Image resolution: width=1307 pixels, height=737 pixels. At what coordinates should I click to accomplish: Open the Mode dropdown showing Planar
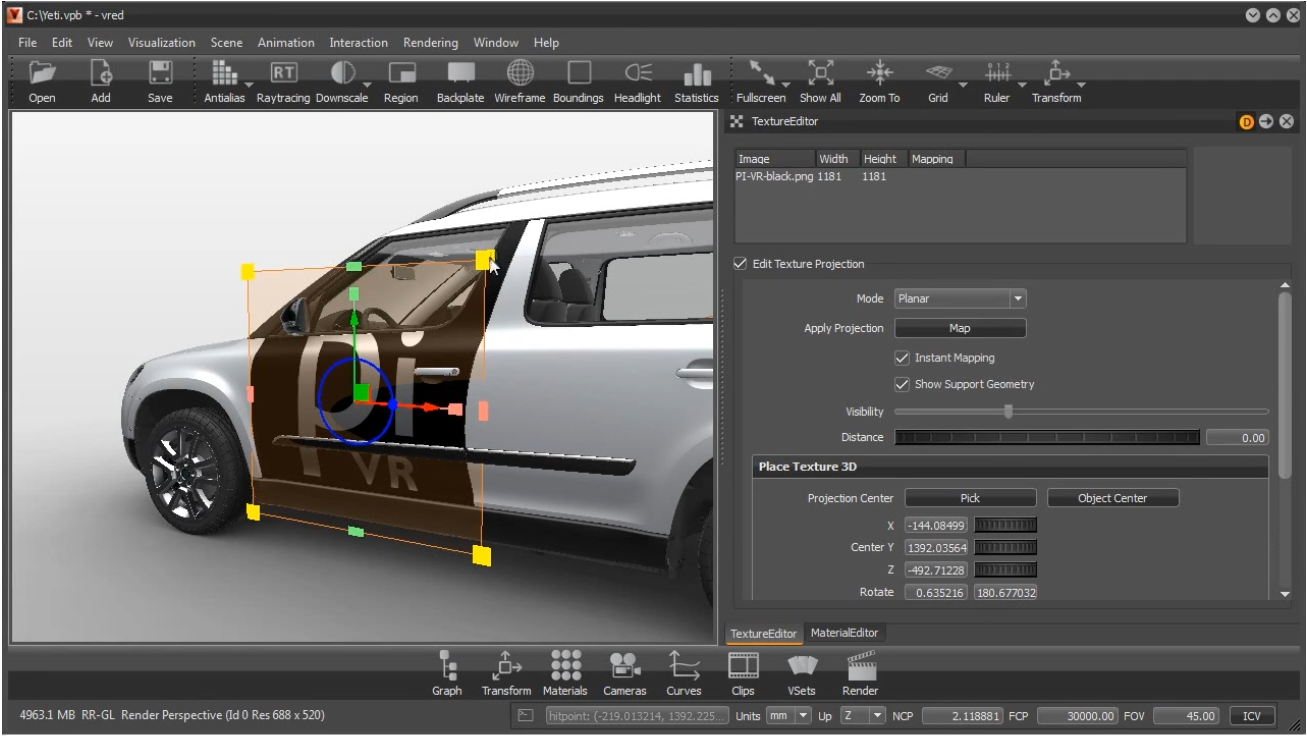[960, 299]
